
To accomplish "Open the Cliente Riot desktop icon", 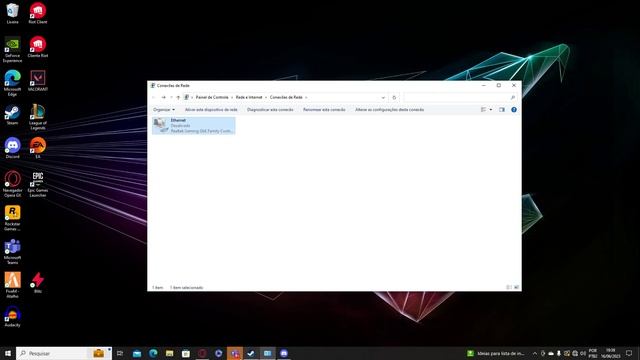I will (38, 47).
